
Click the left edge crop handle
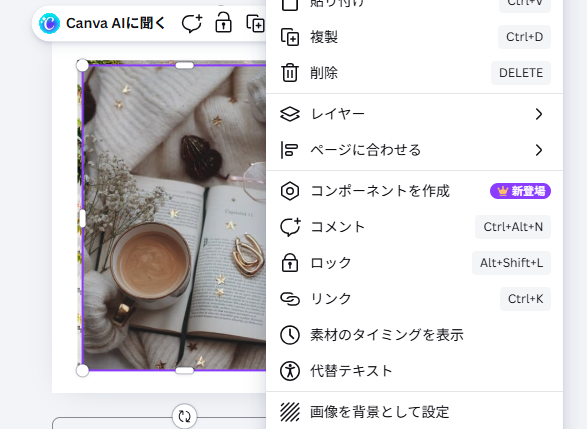(82, 218)
